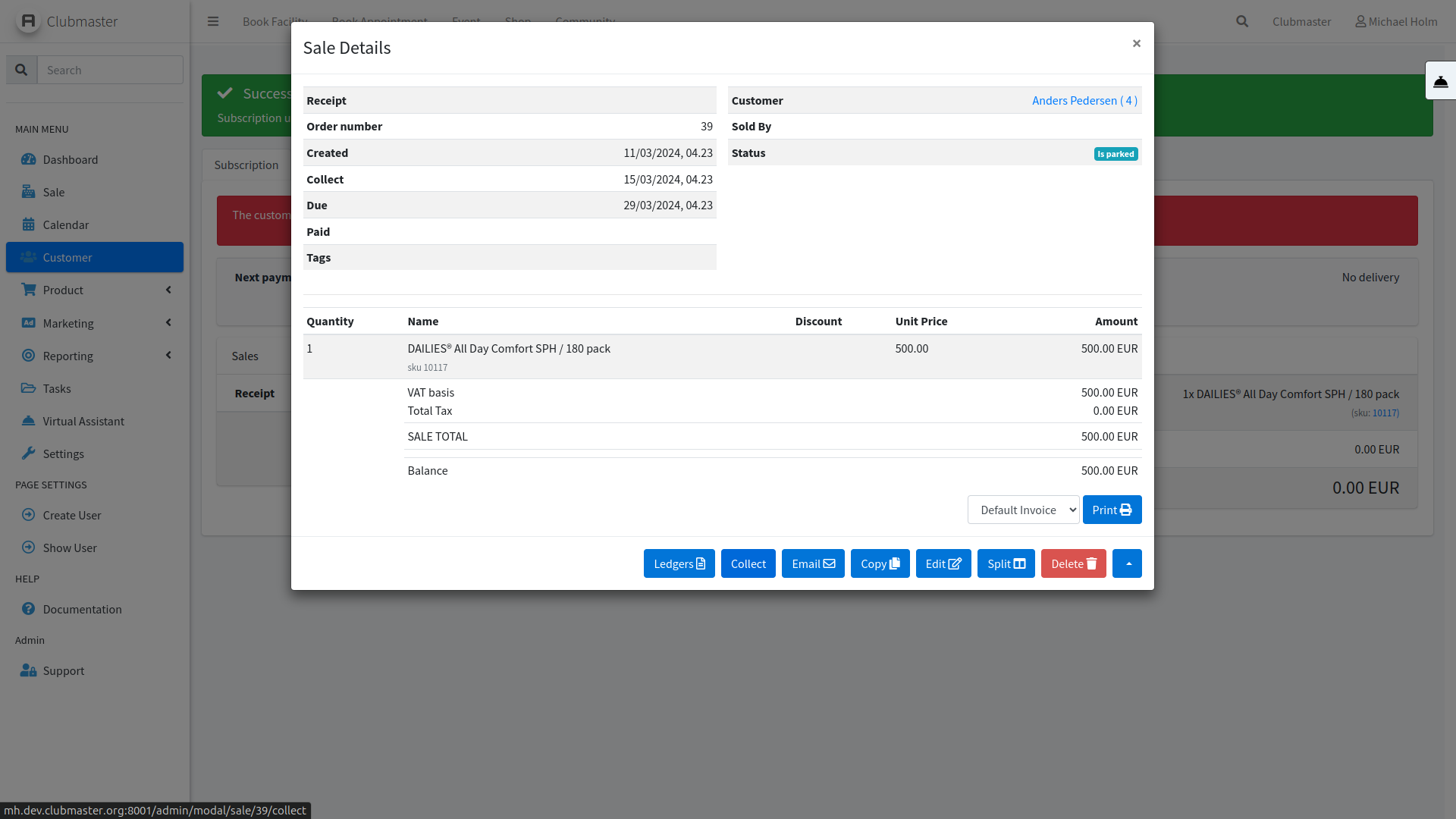The image size is (1456, 819).
Task: Click the Collect button
Action: [748, 563]
